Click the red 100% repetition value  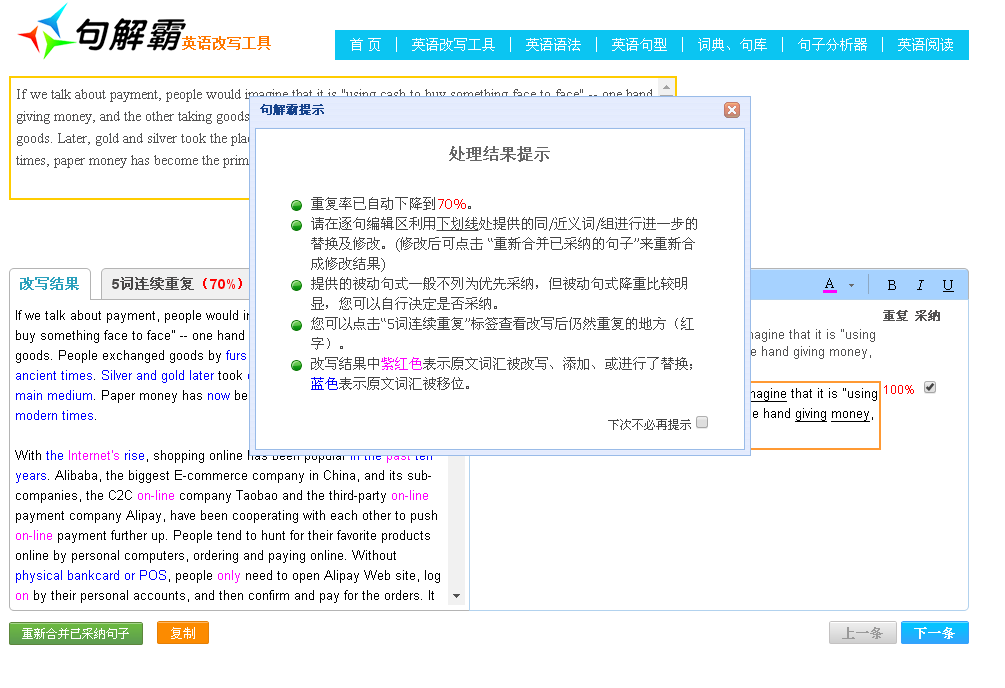tap(899, 390)
